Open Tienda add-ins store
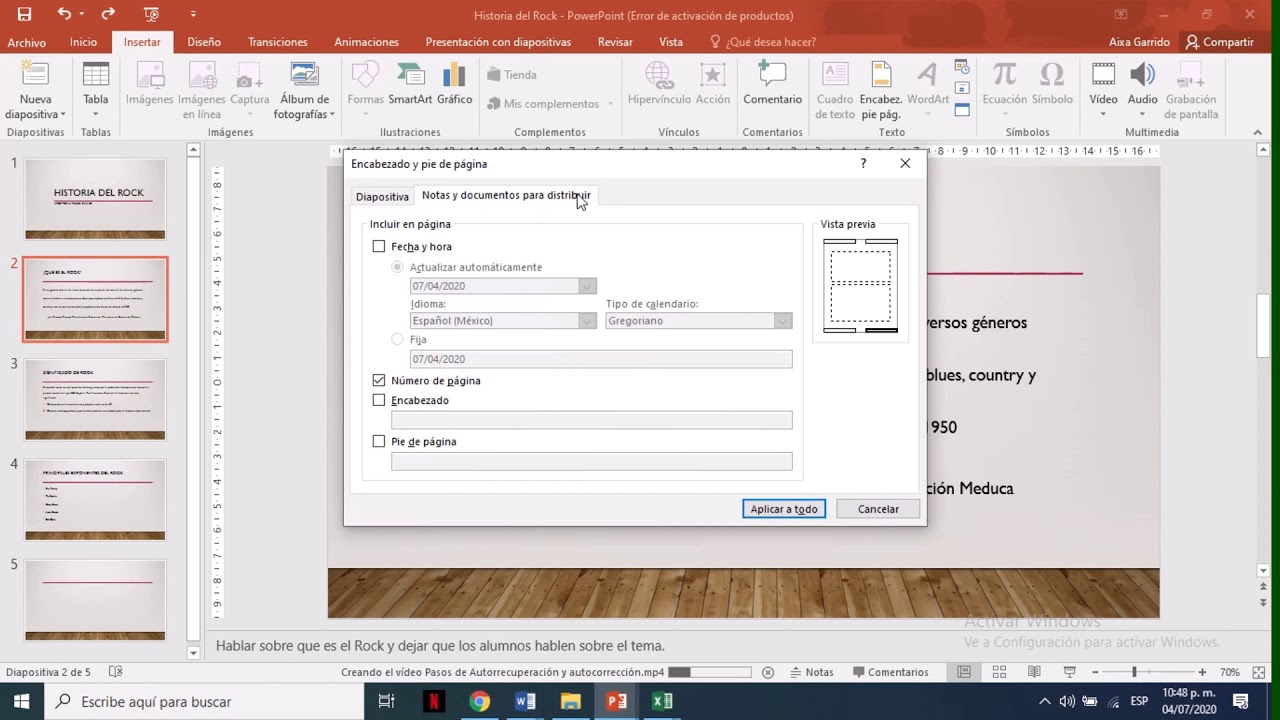This screenshot has height=720, width=1280. [511, 74]
